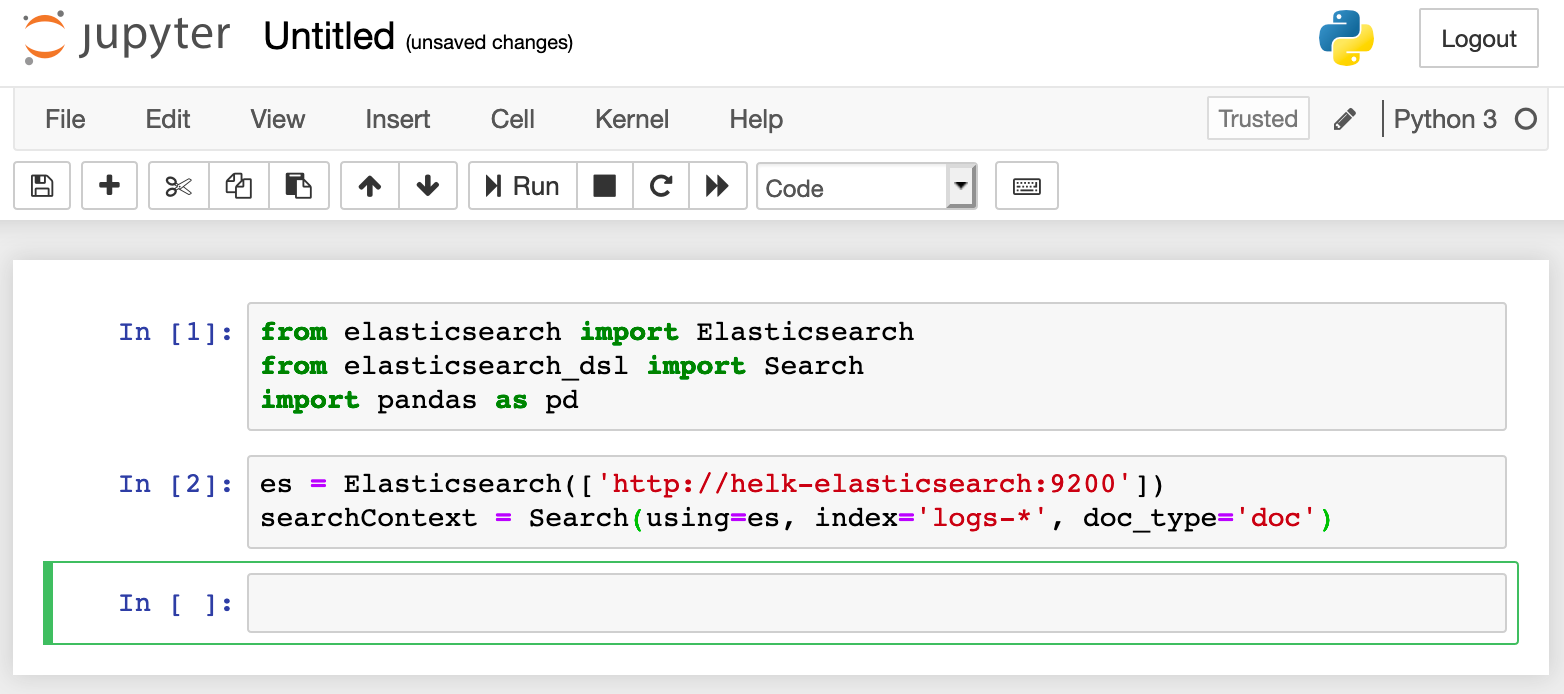Copy the selected cell

click(239, 186)
